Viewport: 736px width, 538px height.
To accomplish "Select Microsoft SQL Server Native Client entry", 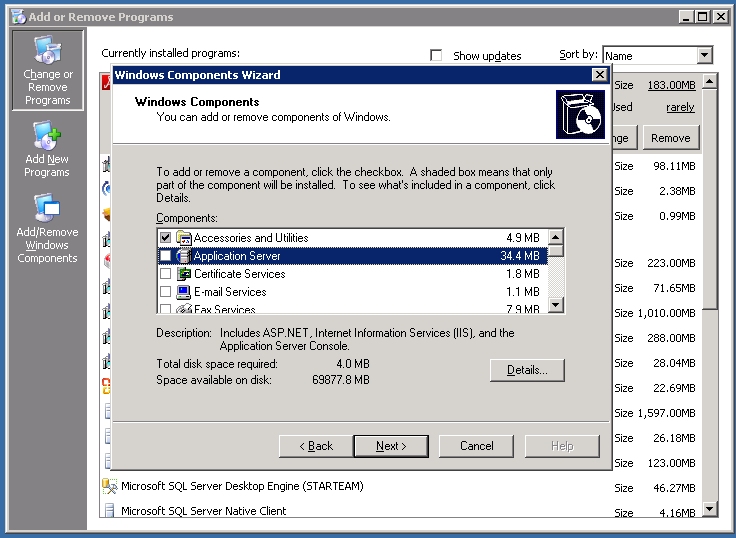I will pyautogui.click(x=203, y=511).
